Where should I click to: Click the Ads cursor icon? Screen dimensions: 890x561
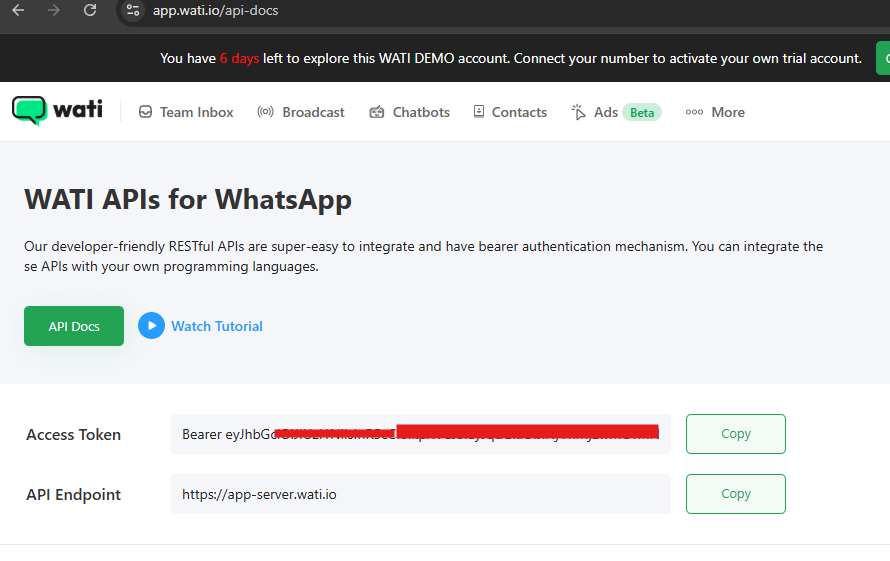[x=578, y=112]
